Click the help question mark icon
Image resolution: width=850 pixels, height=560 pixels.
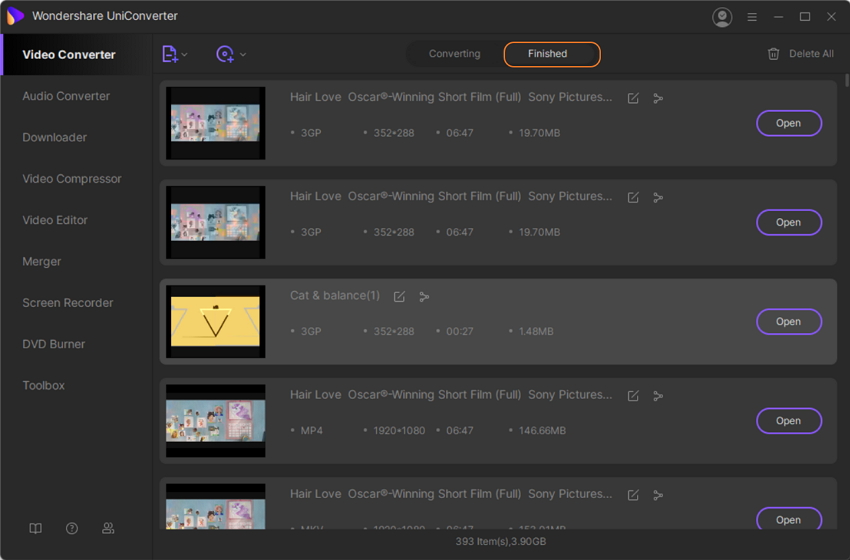point(72,528)
